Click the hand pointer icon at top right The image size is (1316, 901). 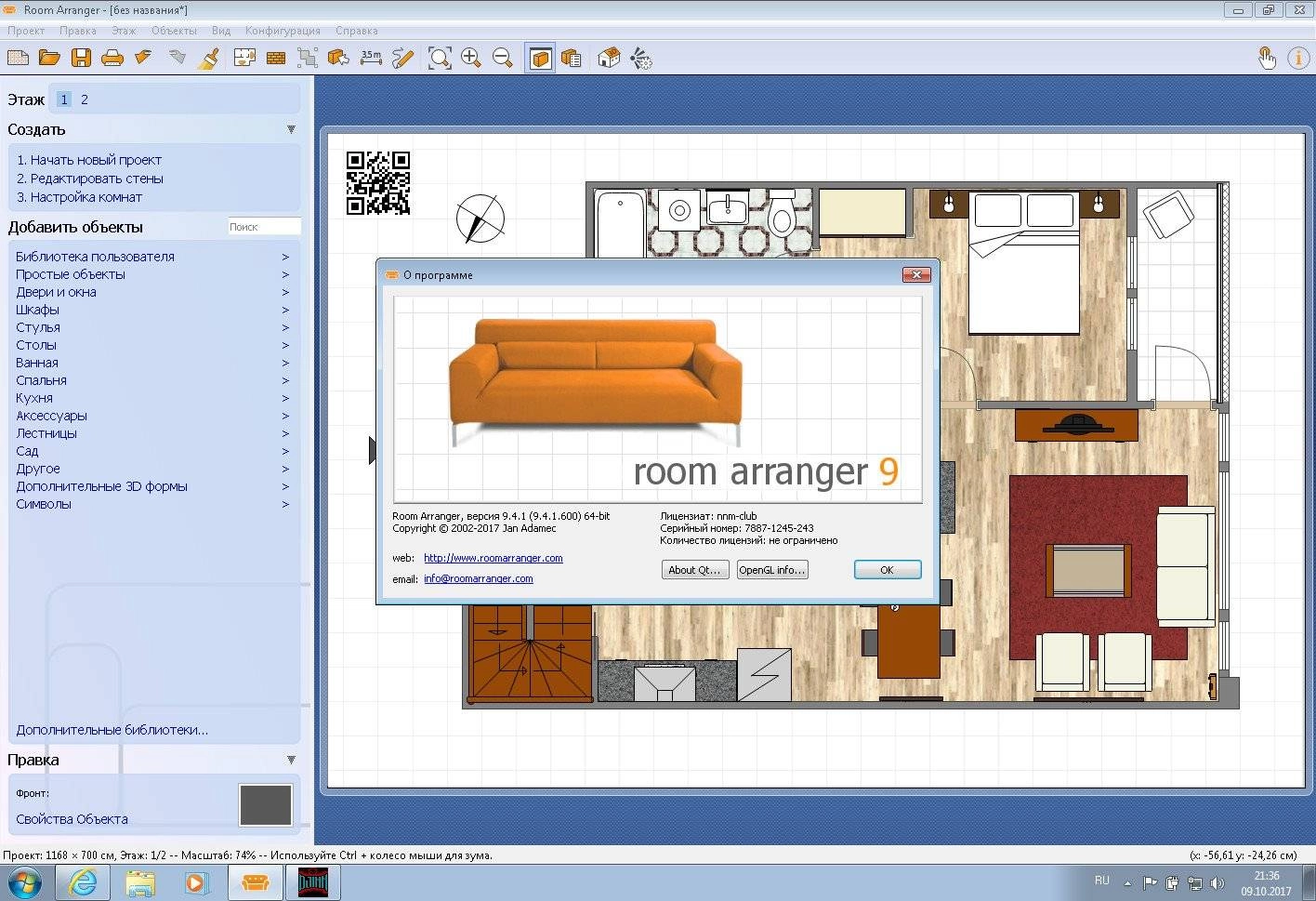click(x=1267, y=58)
